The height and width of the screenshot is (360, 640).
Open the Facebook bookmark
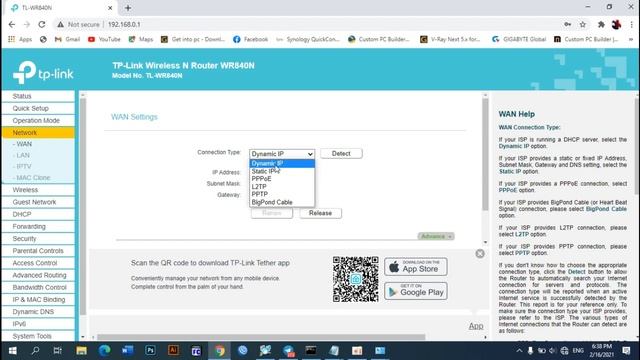tap(251, 39)
